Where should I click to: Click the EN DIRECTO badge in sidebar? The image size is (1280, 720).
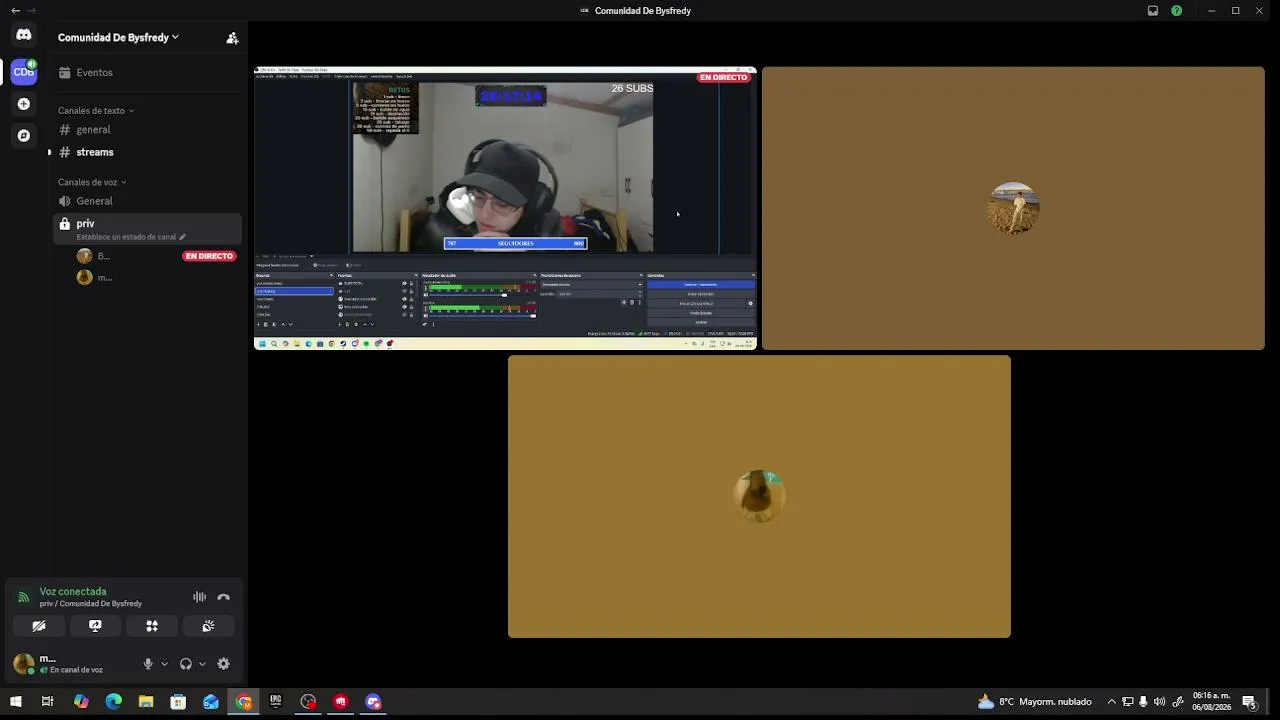(209, 256)
